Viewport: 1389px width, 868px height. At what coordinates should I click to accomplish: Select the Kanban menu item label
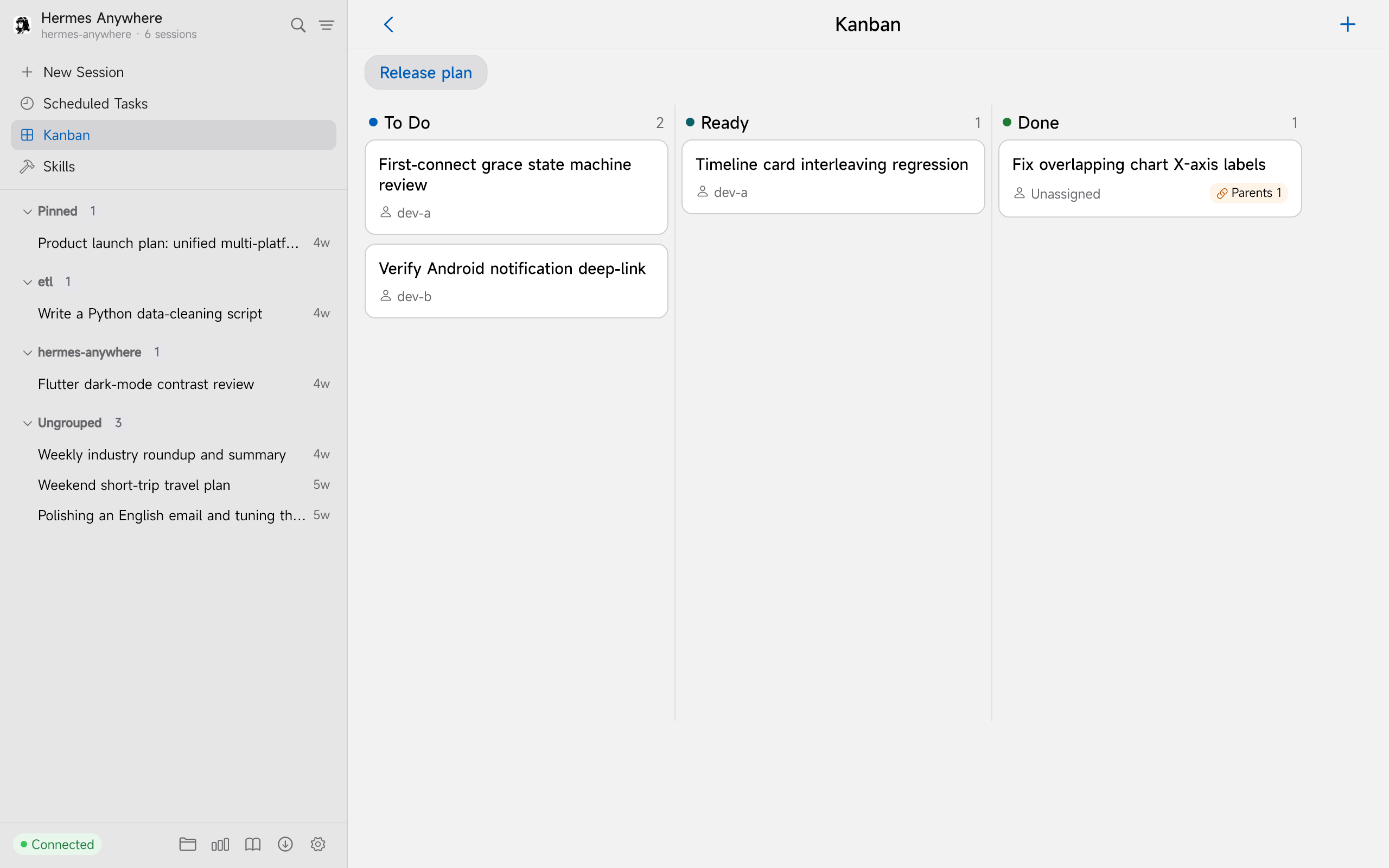point(67,135)
